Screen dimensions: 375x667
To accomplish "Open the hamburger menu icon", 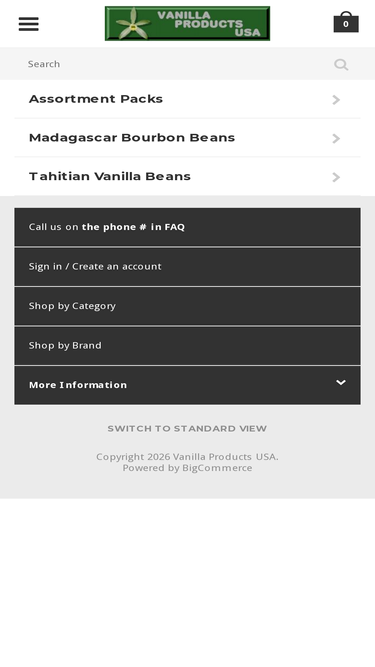I will [28, 24].
